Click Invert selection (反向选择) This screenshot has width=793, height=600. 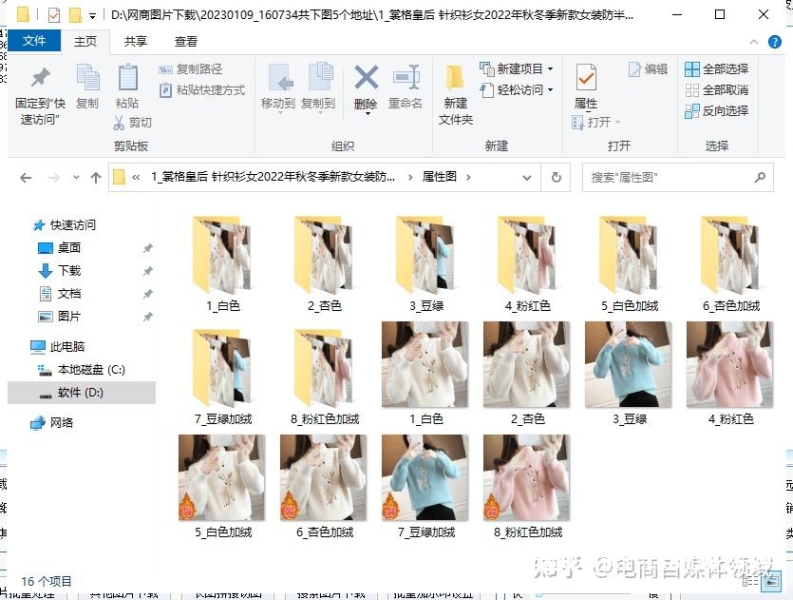[x=716, y=111]
